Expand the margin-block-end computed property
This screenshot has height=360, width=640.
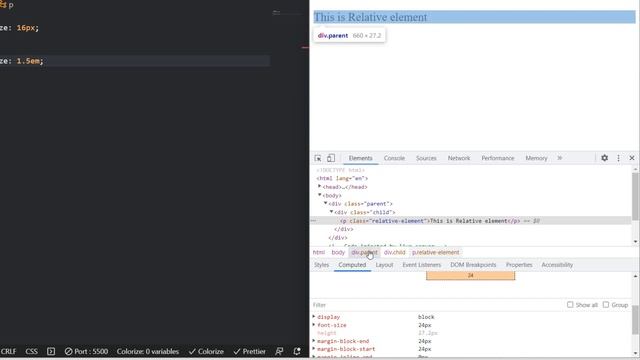tap(314, 341)
